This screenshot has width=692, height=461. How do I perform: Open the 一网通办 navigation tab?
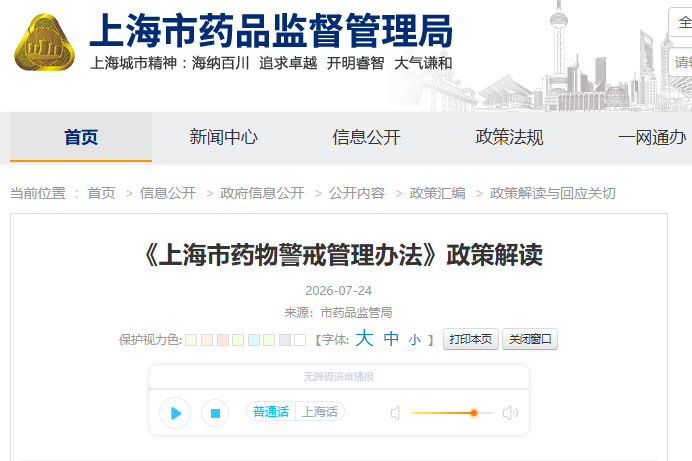tap(652, 137)
